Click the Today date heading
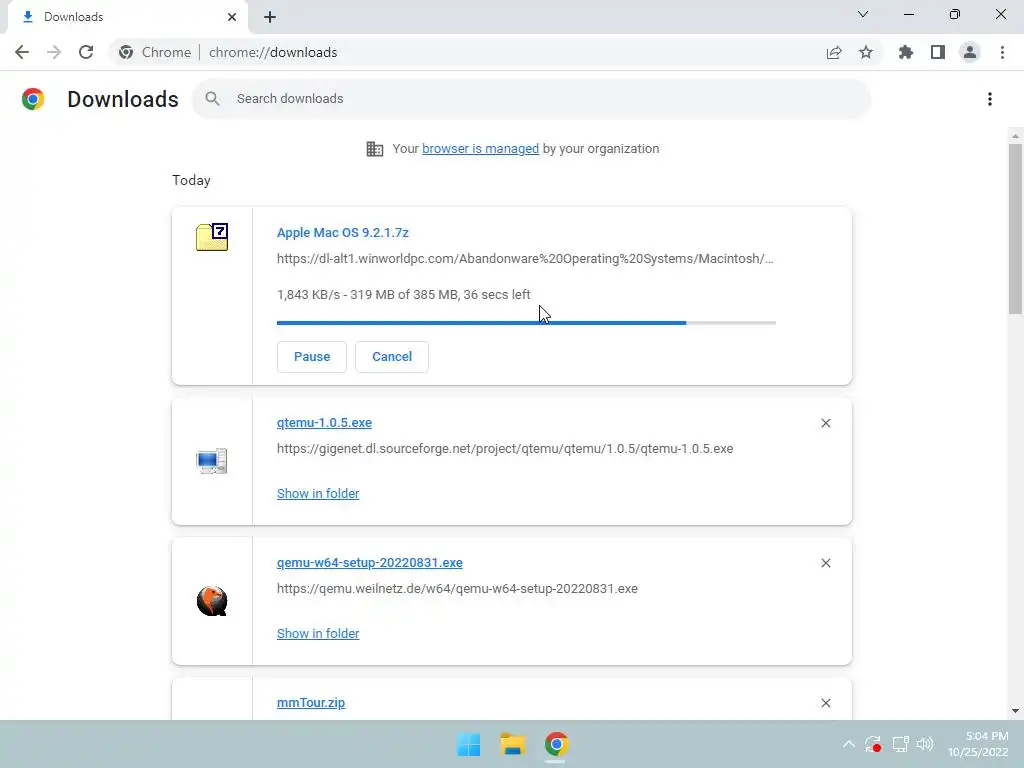 (191, 180)
